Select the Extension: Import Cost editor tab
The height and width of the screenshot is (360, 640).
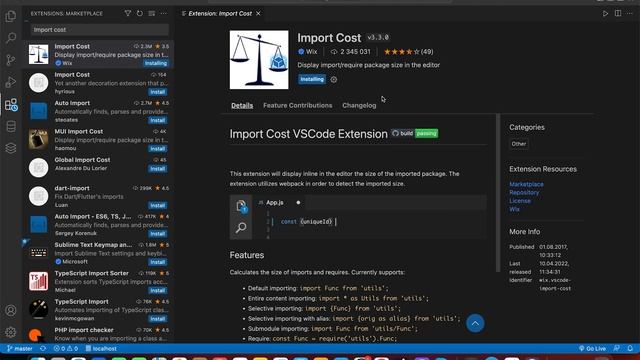coord(220,13)
